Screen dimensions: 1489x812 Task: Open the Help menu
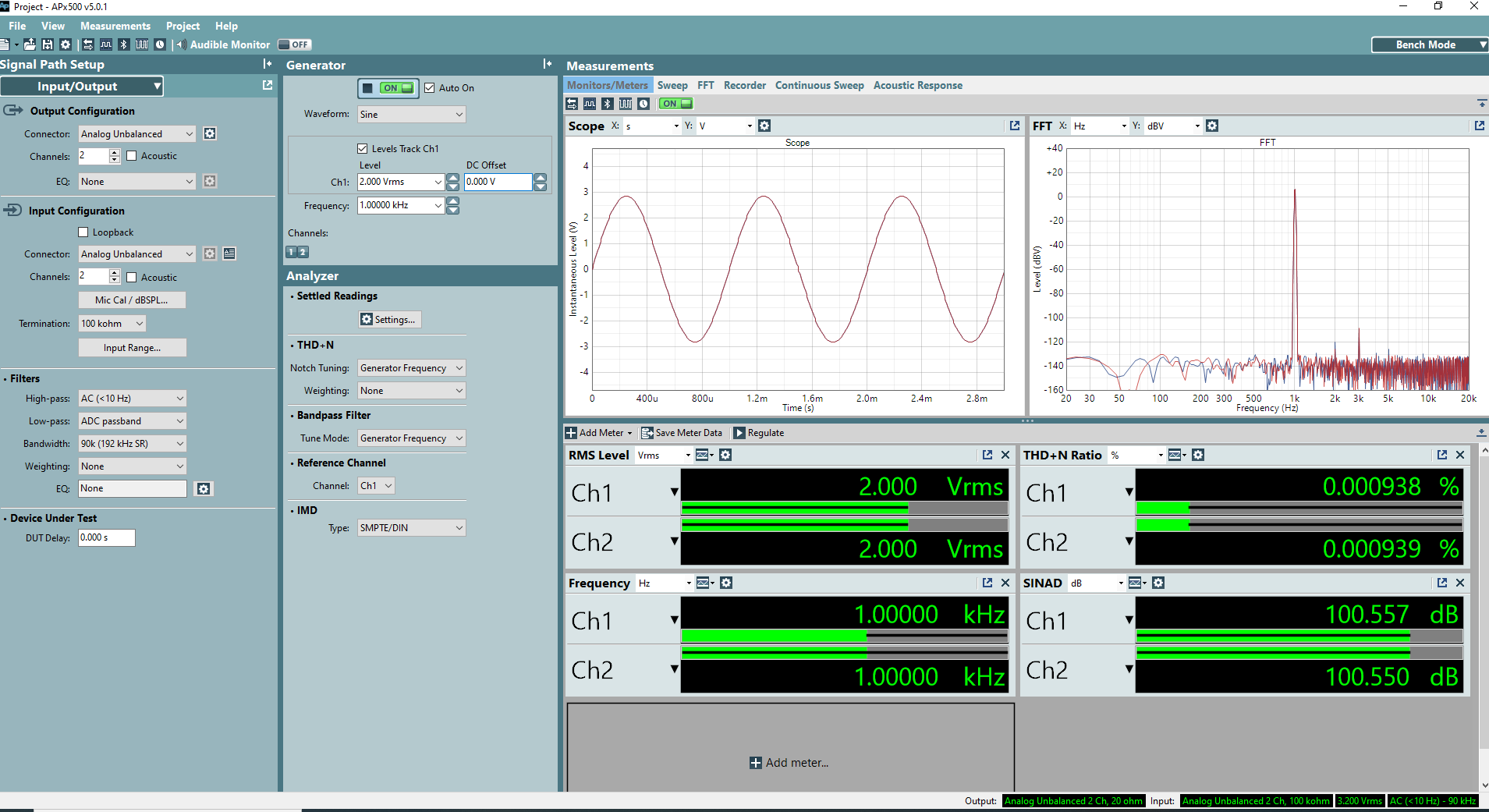tap(226, 26)
